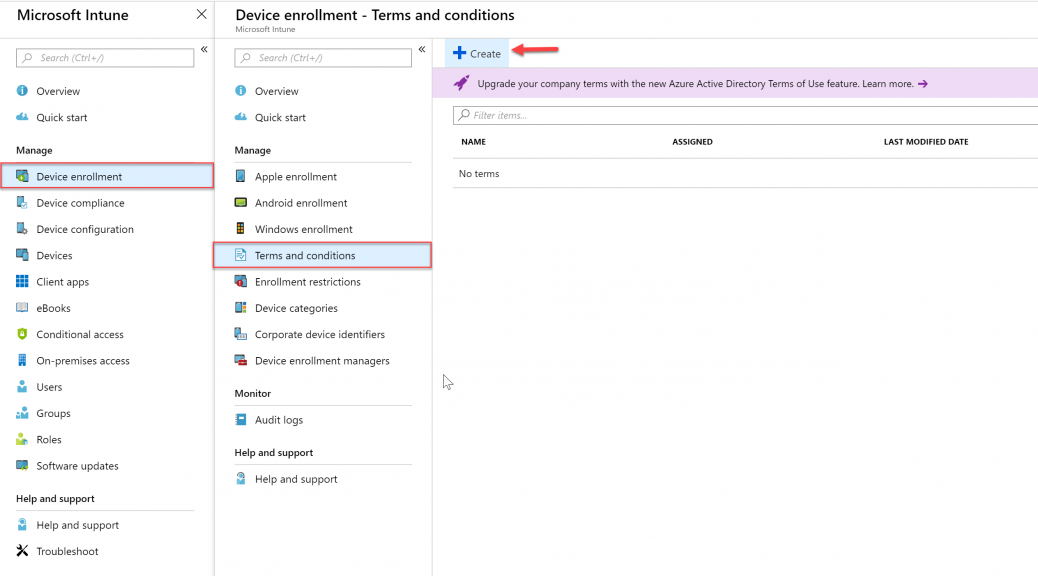
Task: Sort by the NAME column header
Action: pyautogui.click(x=473, y=142)
